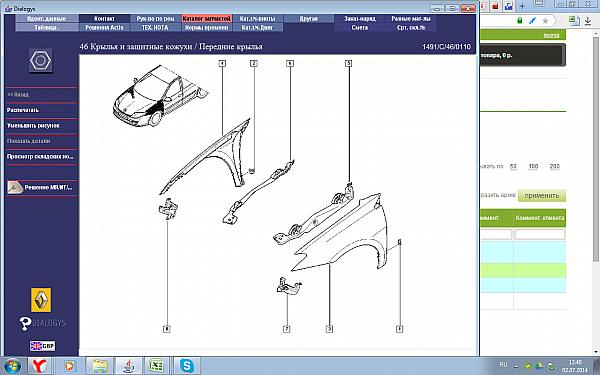Show 200 items per page in browser
This screenshot has width=600, height=375.
[554, 166]
